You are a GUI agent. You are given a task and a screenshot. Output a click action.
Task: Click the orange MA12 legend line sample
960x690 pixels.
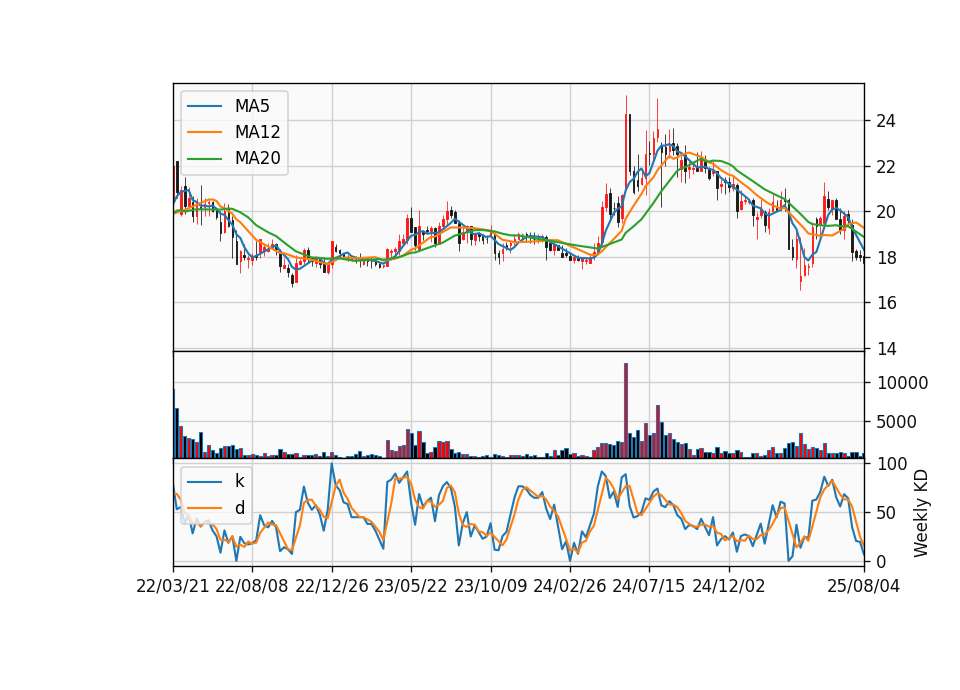pyautogui.click(x=204, y=132)
